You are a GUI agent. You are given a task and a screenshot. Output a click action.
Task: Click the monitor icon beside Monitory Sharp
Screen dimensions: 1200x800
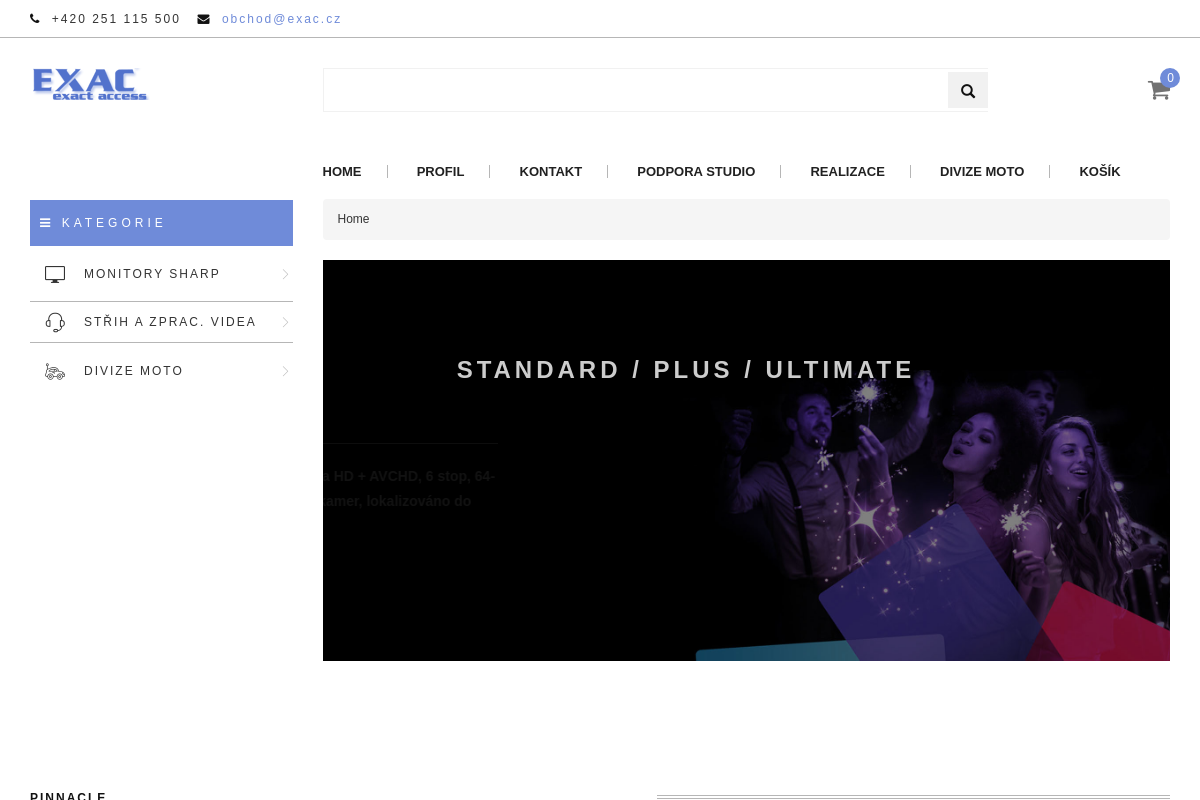pos(55,274)
